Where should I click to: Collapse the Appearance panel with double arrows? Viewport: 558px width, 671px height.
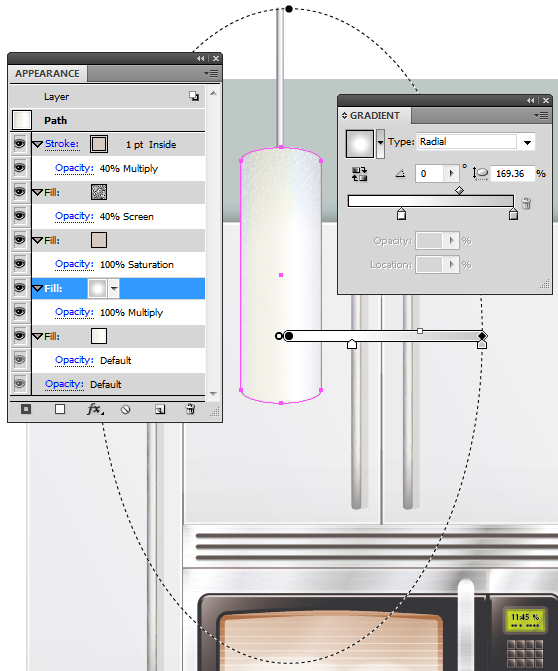[201, 59]
